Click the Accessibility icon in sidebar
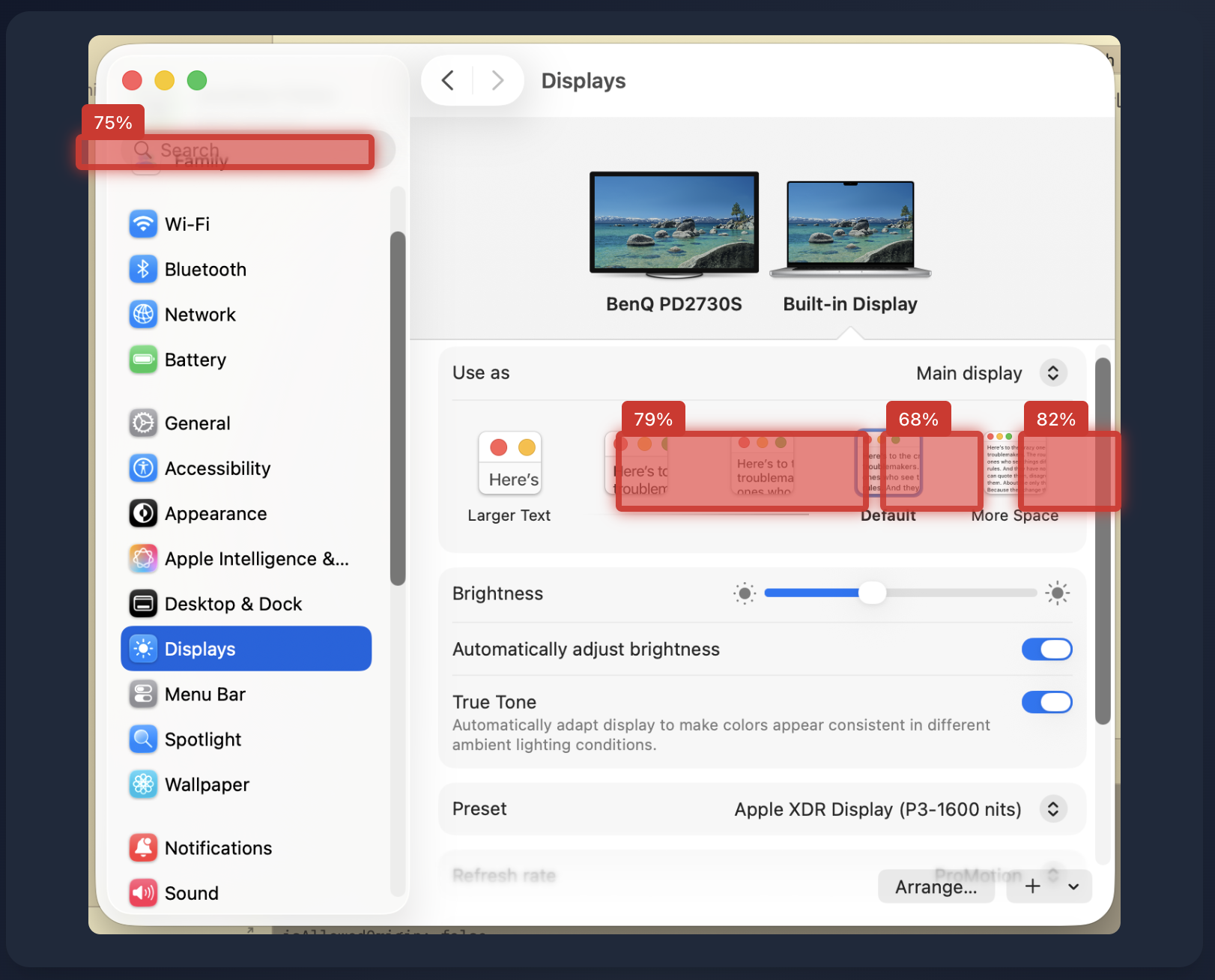The image size is (1215, 980). (x=143, y=468)
